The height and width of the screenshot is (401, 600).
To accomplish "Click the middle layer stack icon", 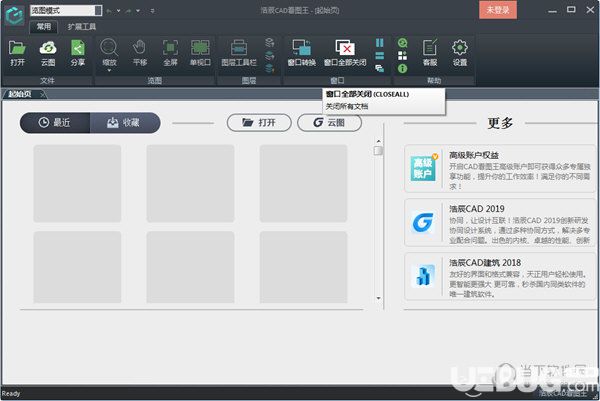I will pos(270,55).
